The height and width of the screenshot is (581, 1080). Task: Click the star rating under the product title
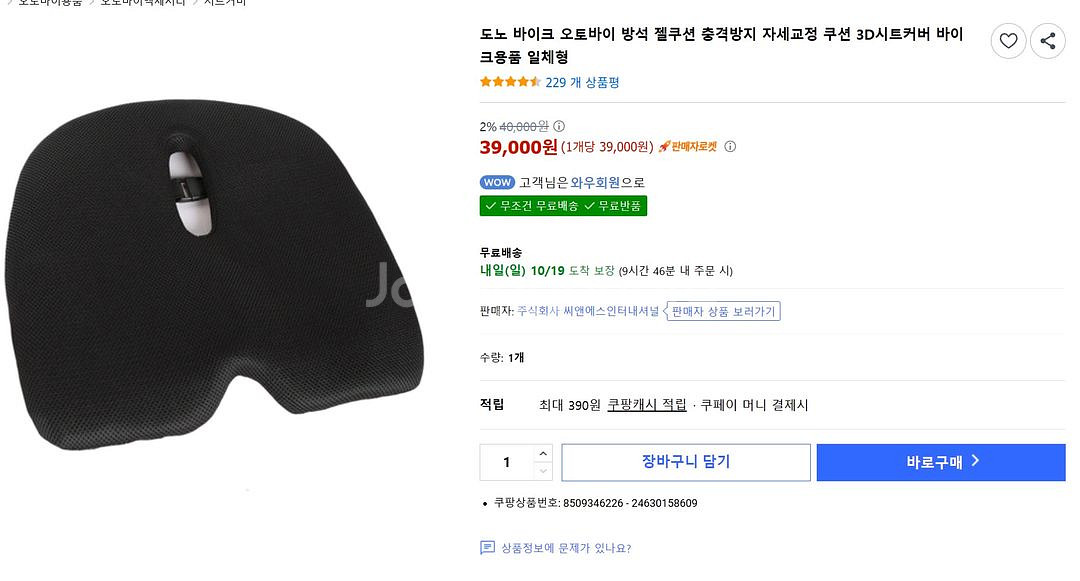pos(507,82)
